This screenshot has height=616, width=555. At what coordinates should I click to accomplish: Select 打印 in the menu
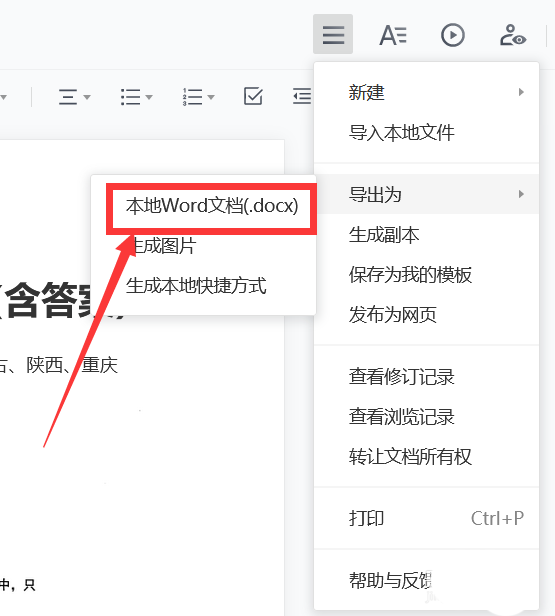pyautogui.click(x=426, y=518)
